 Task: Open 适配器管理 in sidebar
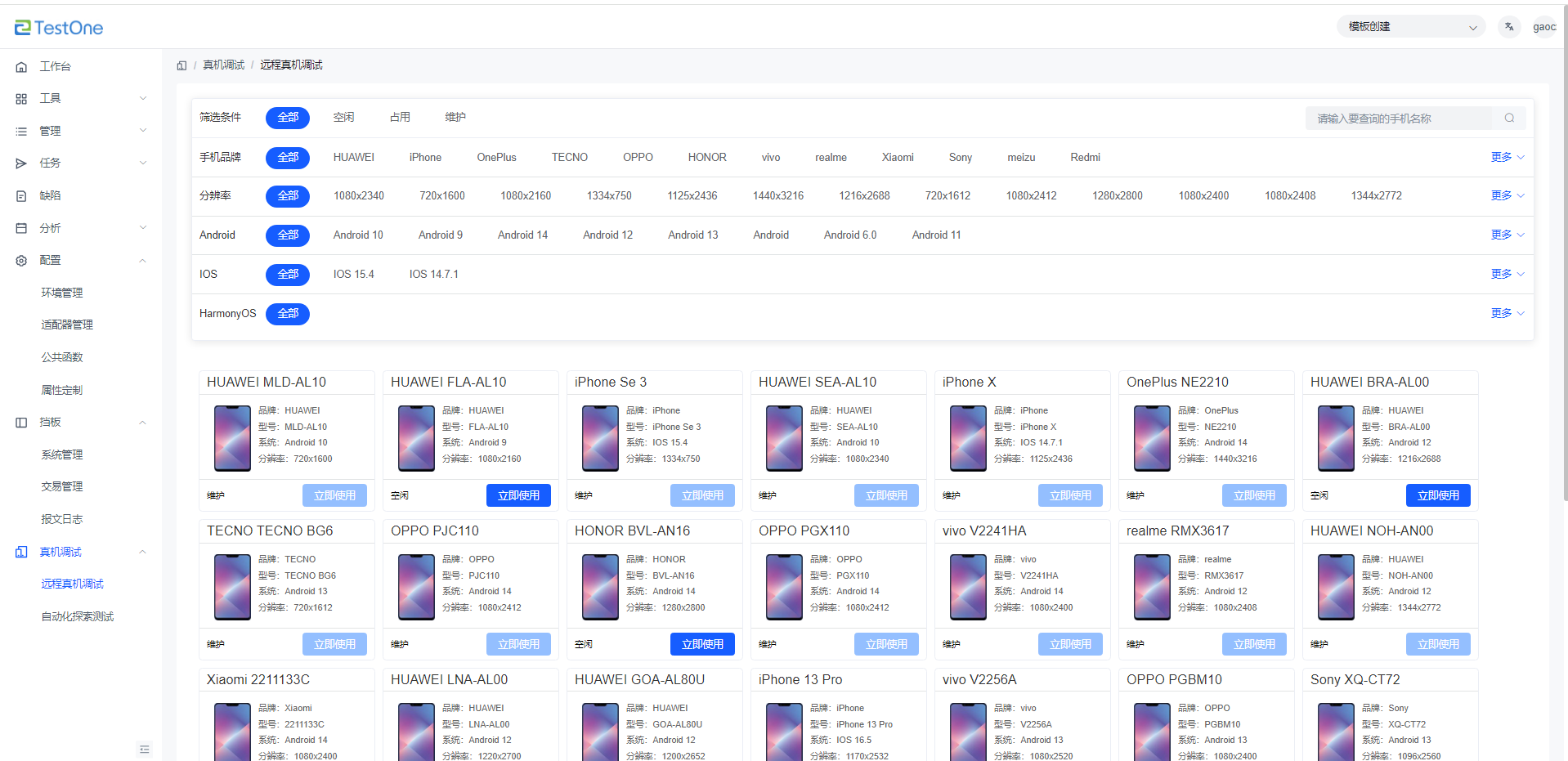[x=67, y=325]
